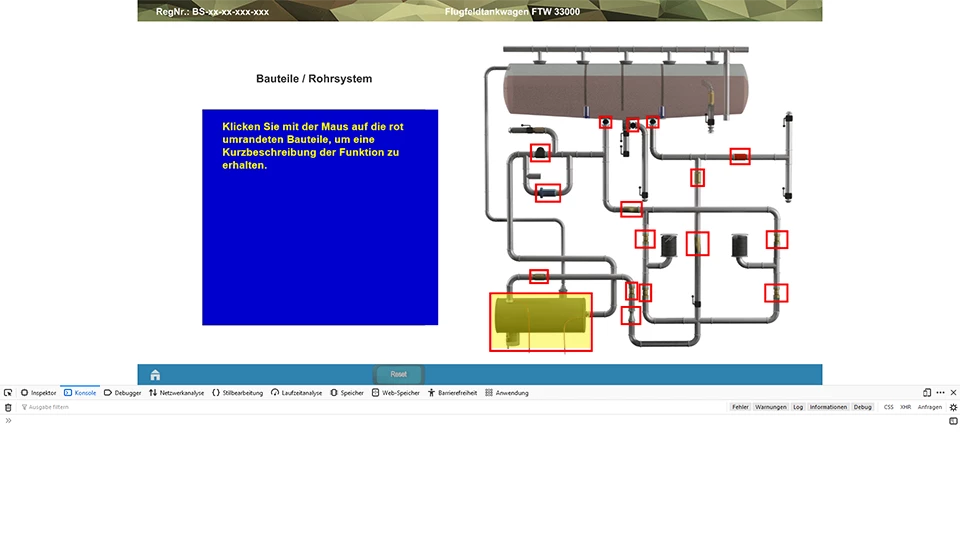Image resolution: width=960 pixels, height=540 pixels.
Task: Toggle the Log console filter
Action: pos(798,407)
